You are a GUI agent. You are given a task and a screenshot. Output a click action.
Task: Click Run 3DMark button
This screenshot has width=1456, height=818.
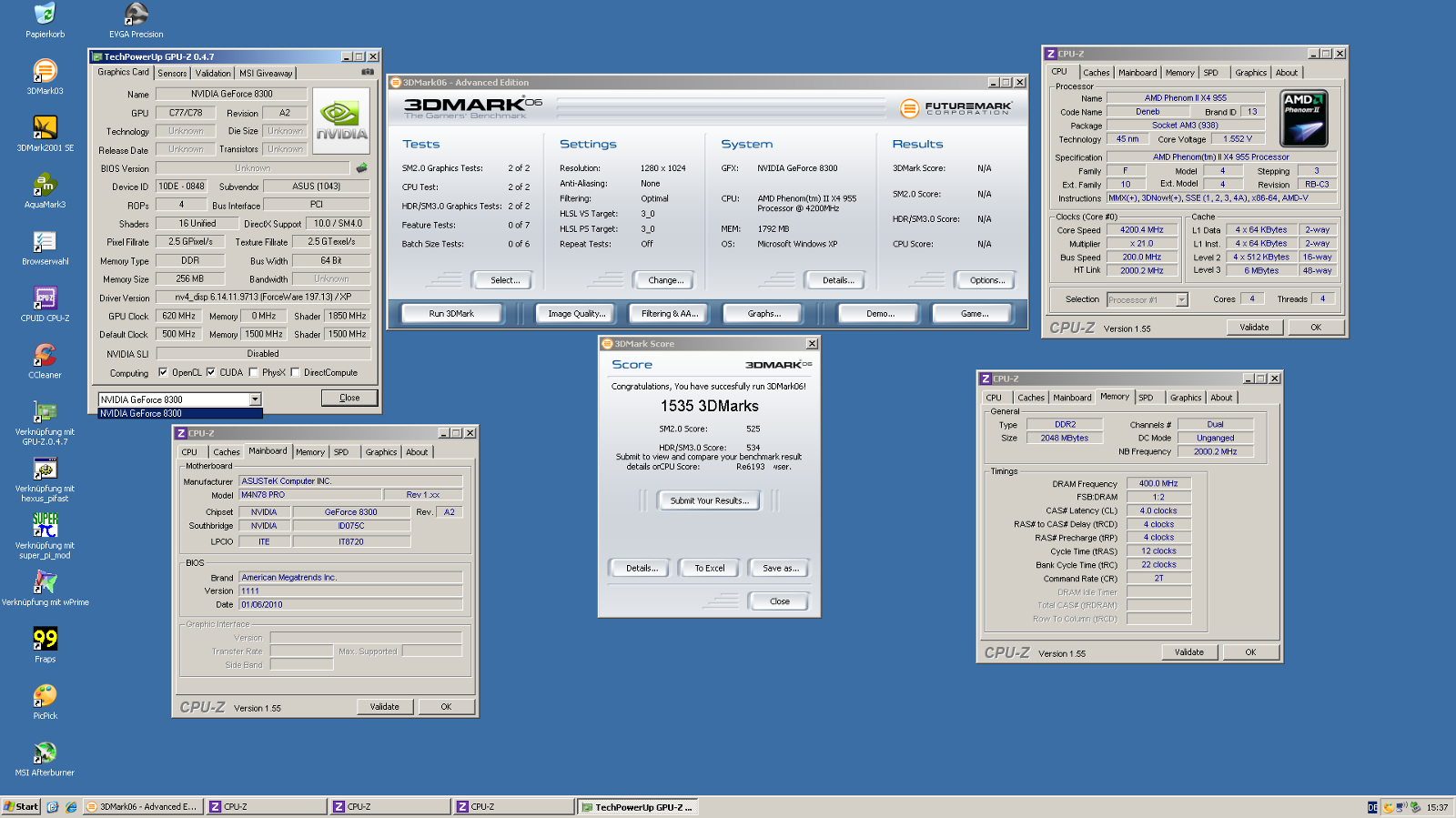451,314
